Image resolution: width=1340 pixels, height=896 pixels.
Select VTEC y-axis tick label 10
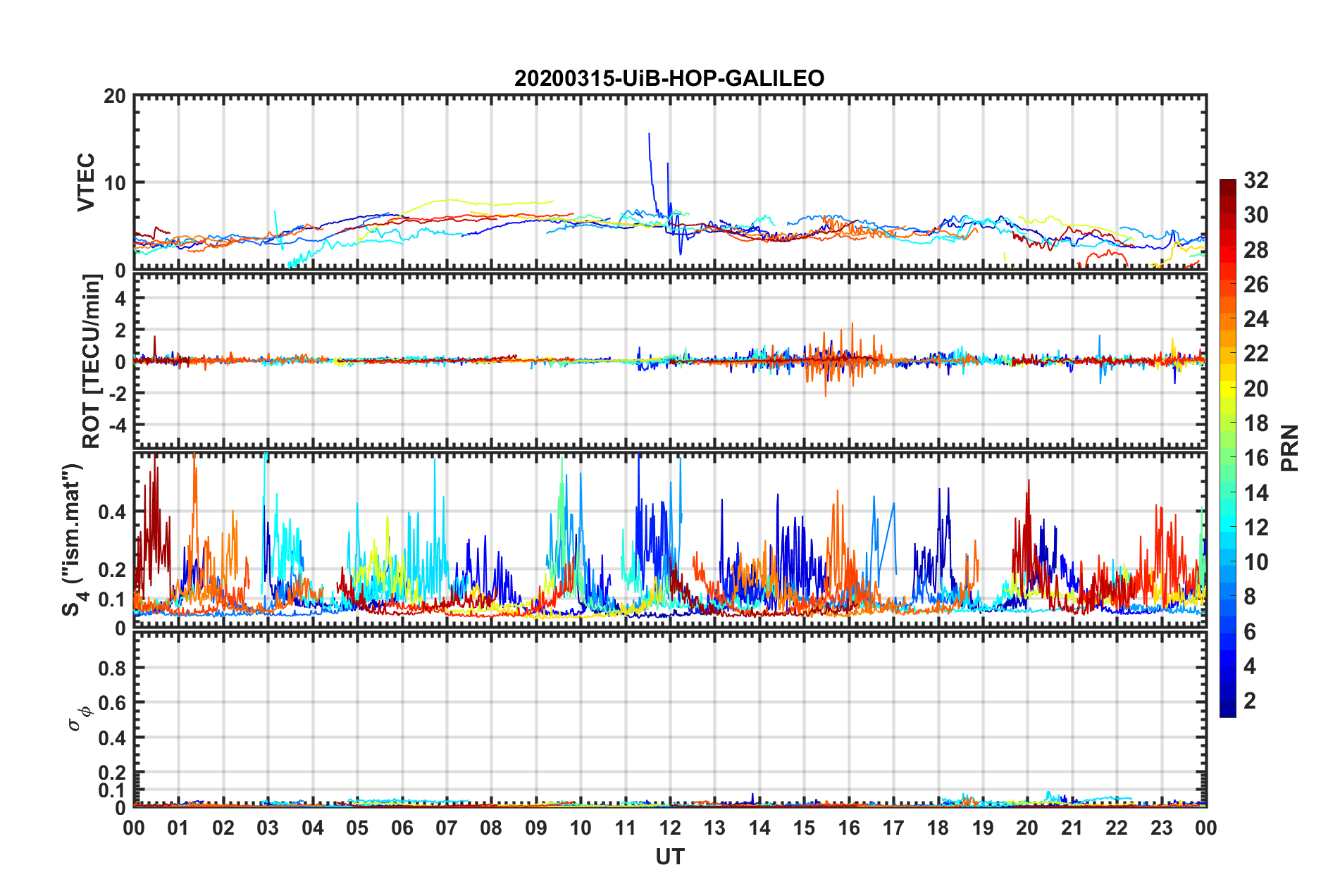115,182
